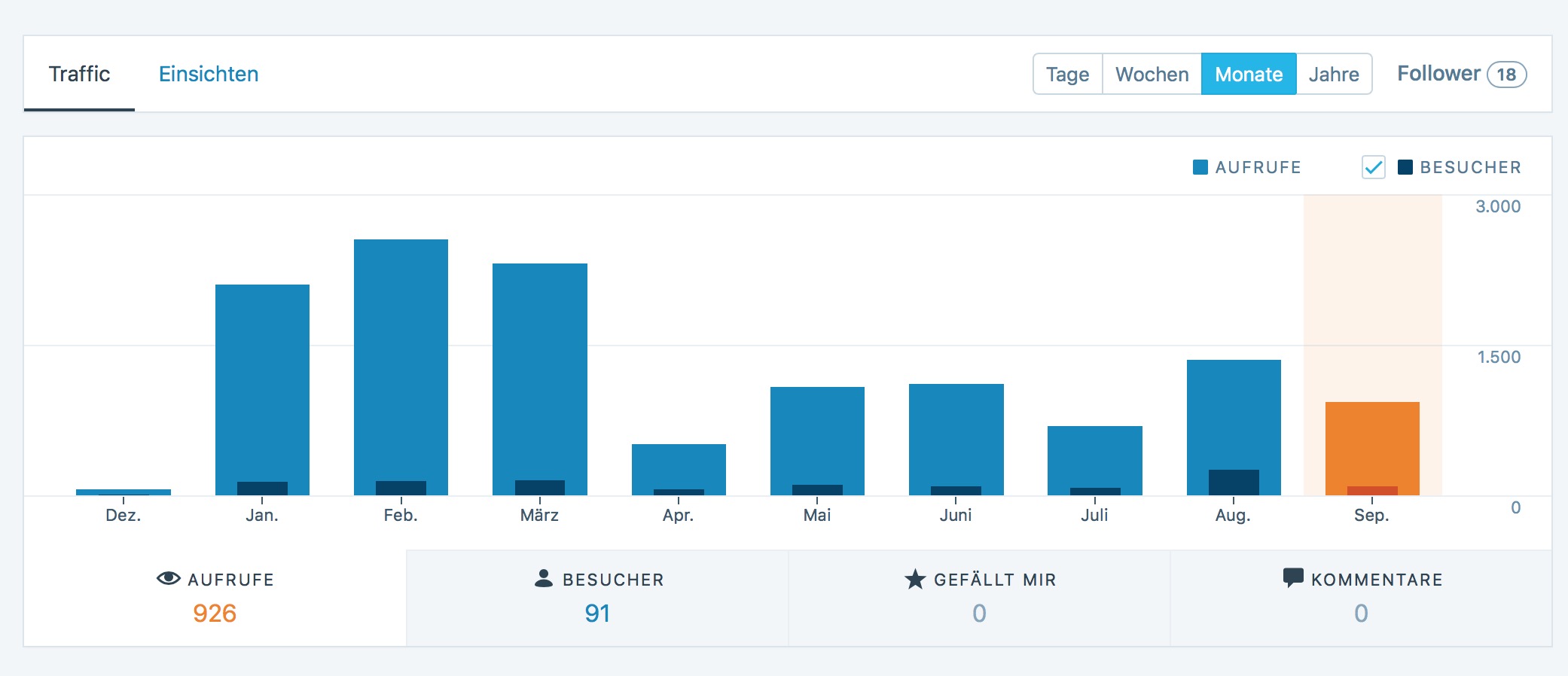Switch chart to Jahre view
1568x676 pixels.
coord(1333,74)
